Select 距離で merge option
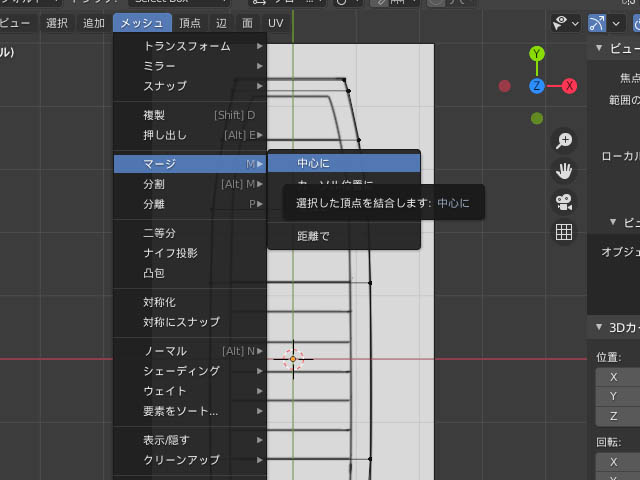Screen dimensions: 640x480 tap(344, 236)
